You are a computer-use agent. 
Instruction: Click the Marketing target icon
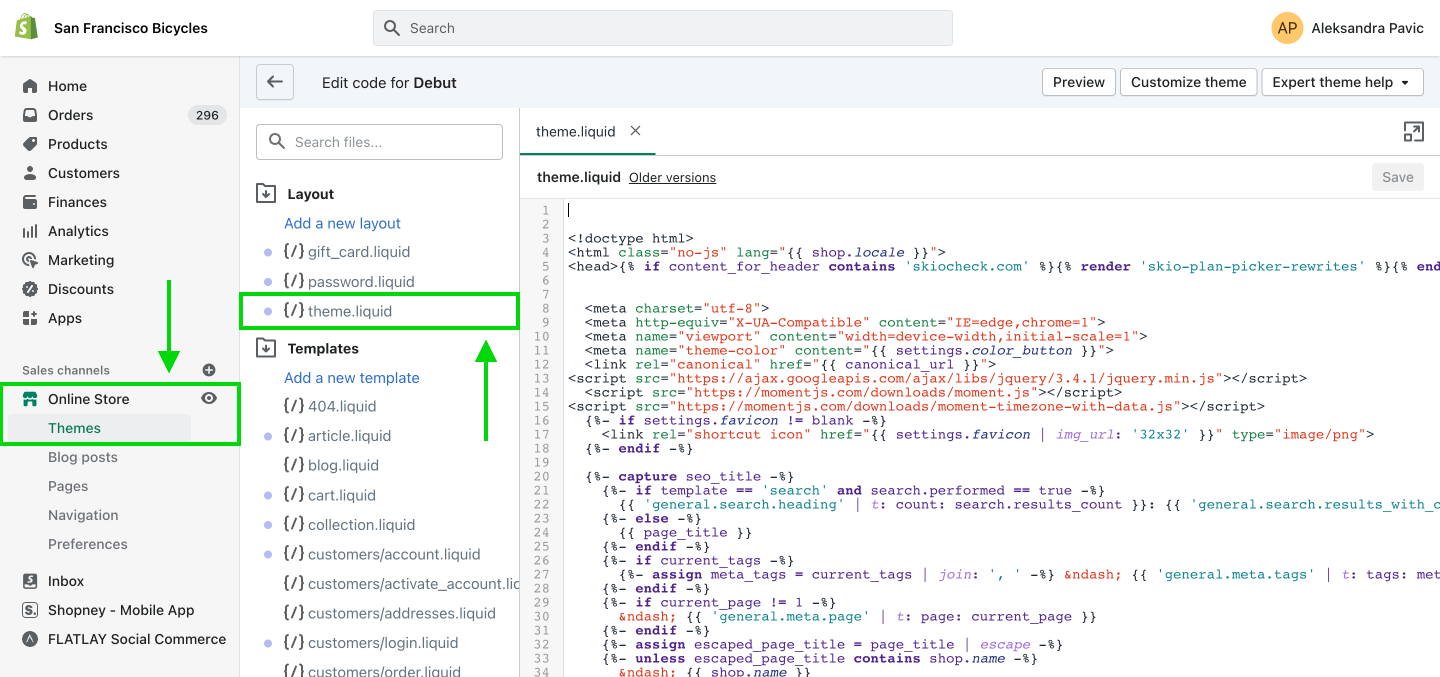(30, 260)
